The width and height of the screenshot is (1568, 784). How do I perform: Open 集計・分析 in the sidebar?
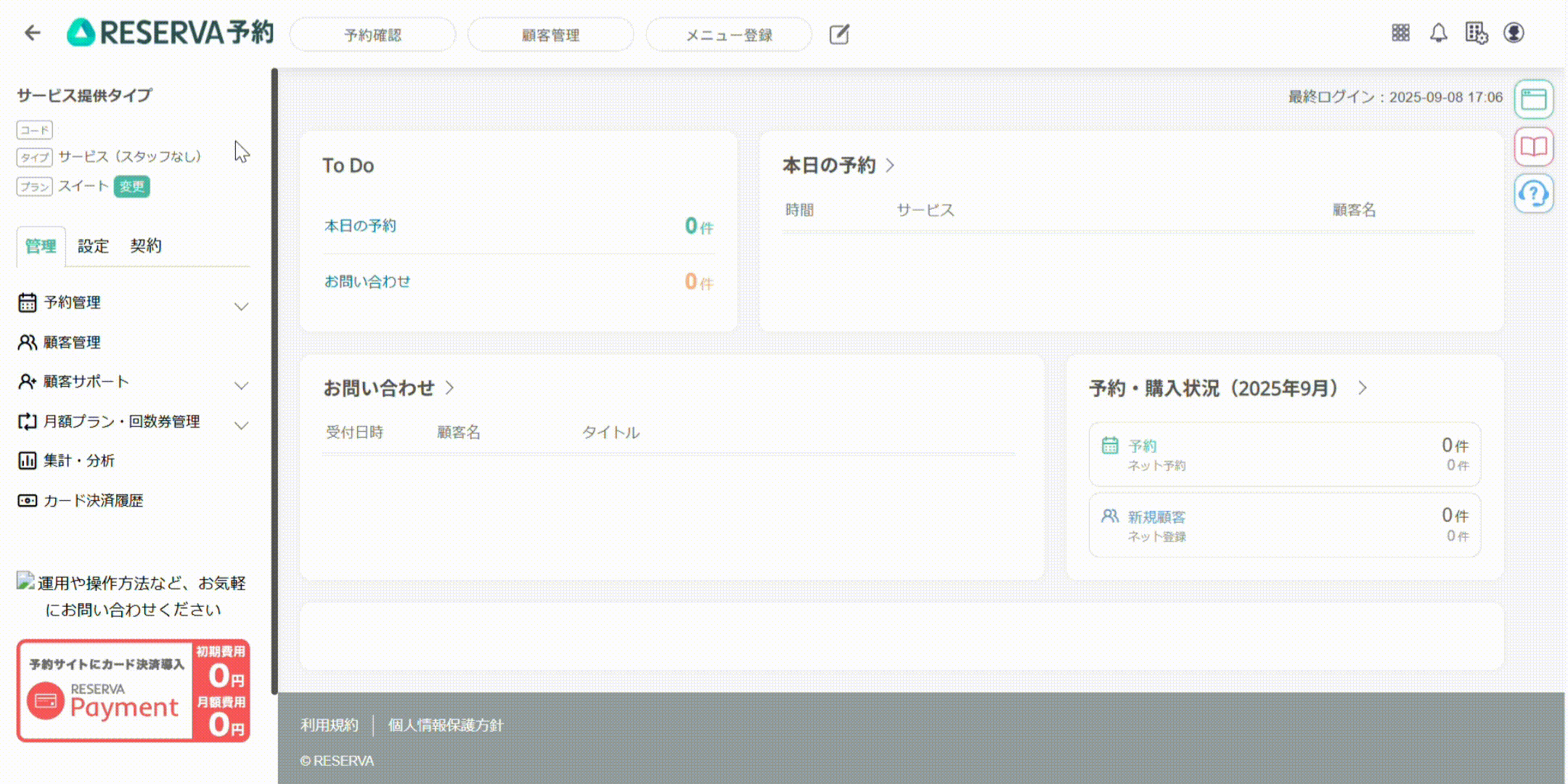coord(79,461)
